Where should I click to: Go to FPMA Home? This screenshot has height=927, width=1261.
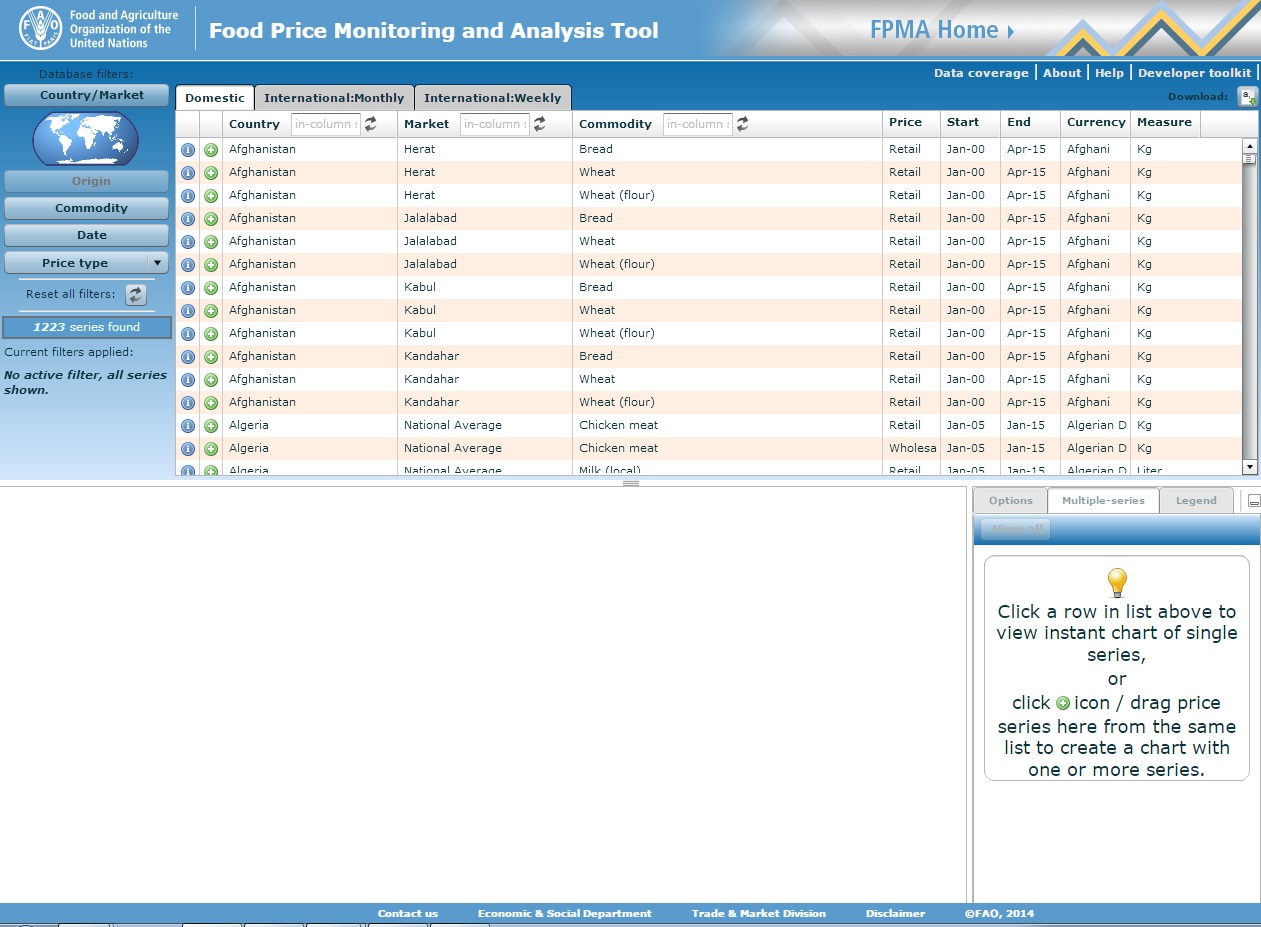tap(941, 30)
